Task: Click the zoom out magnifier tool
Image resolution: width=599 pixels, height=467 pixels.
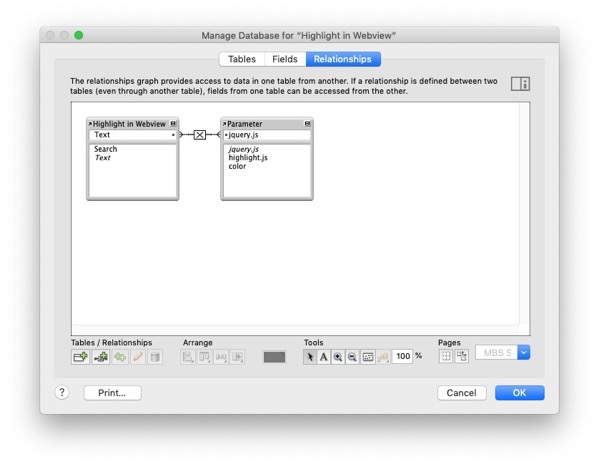Action: (x=352, y=357)
